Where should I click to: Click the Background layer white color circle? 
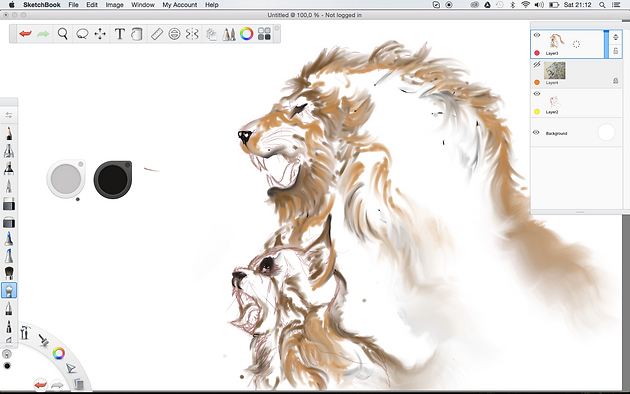tap(606, 132)
